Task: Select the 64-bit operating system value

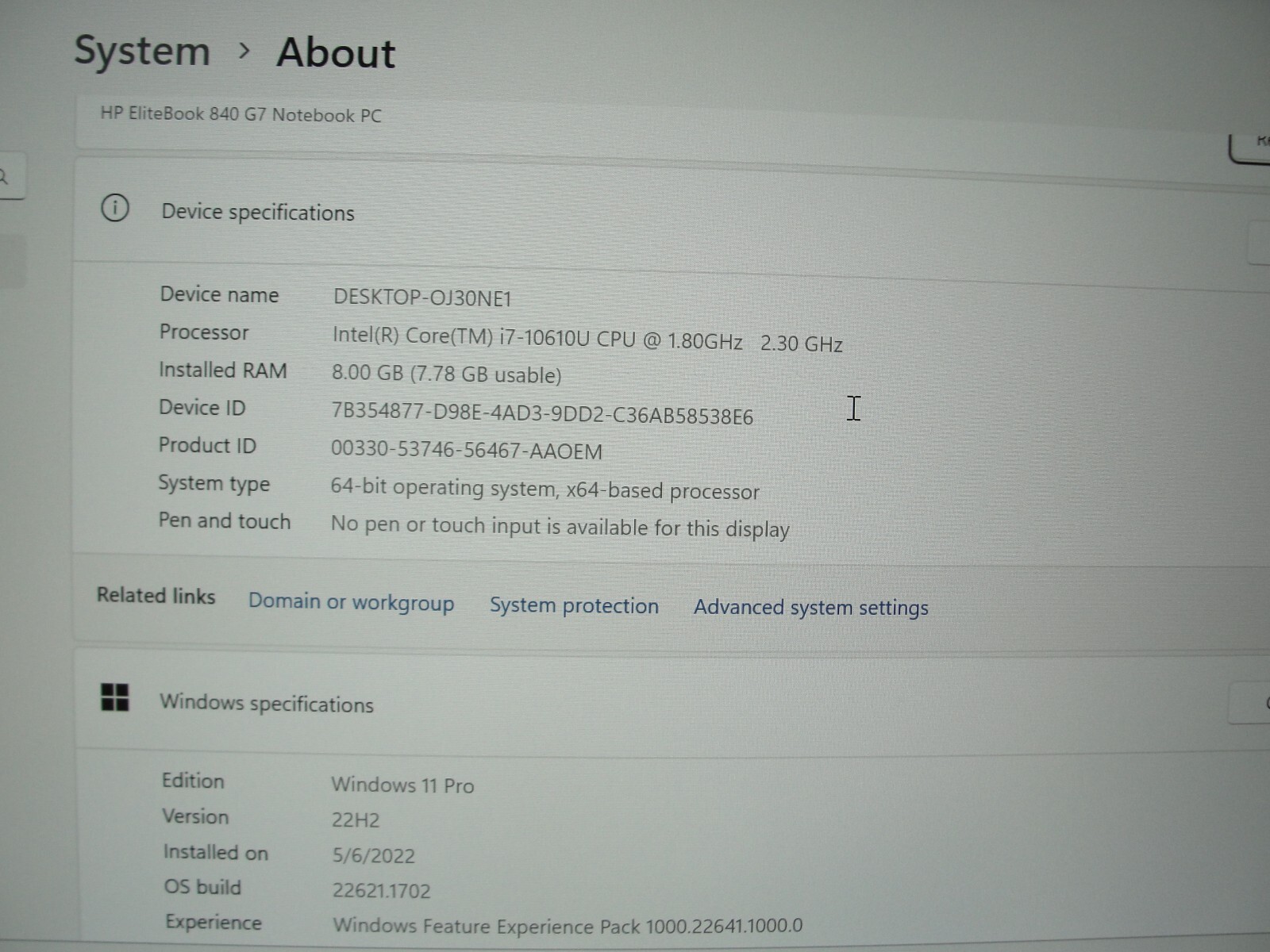Action: (x=545, y=489)
